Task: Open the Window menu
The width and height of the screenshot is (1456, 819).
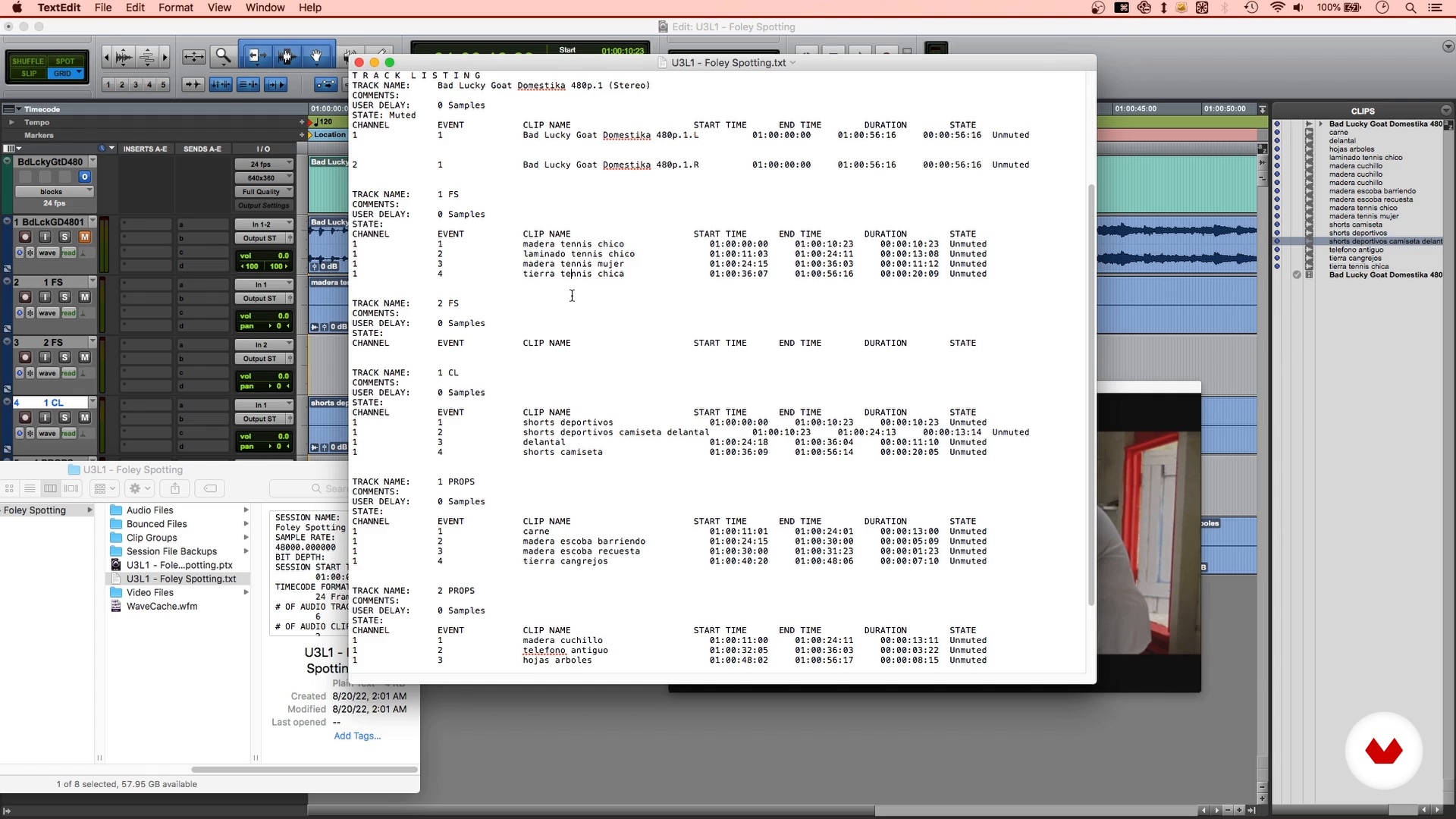Action: click(265, 8)
